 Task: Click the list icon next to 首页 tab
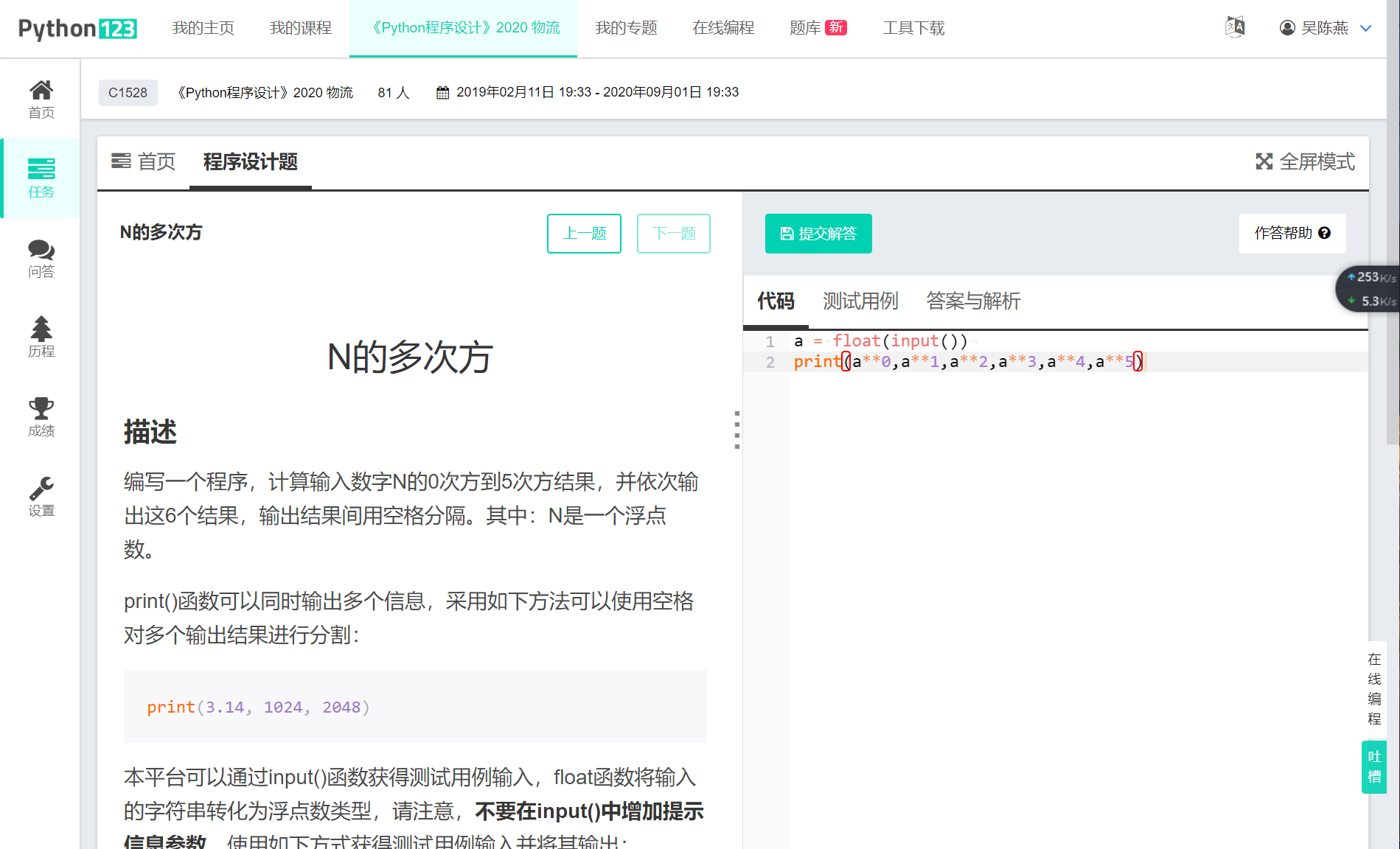121,161
